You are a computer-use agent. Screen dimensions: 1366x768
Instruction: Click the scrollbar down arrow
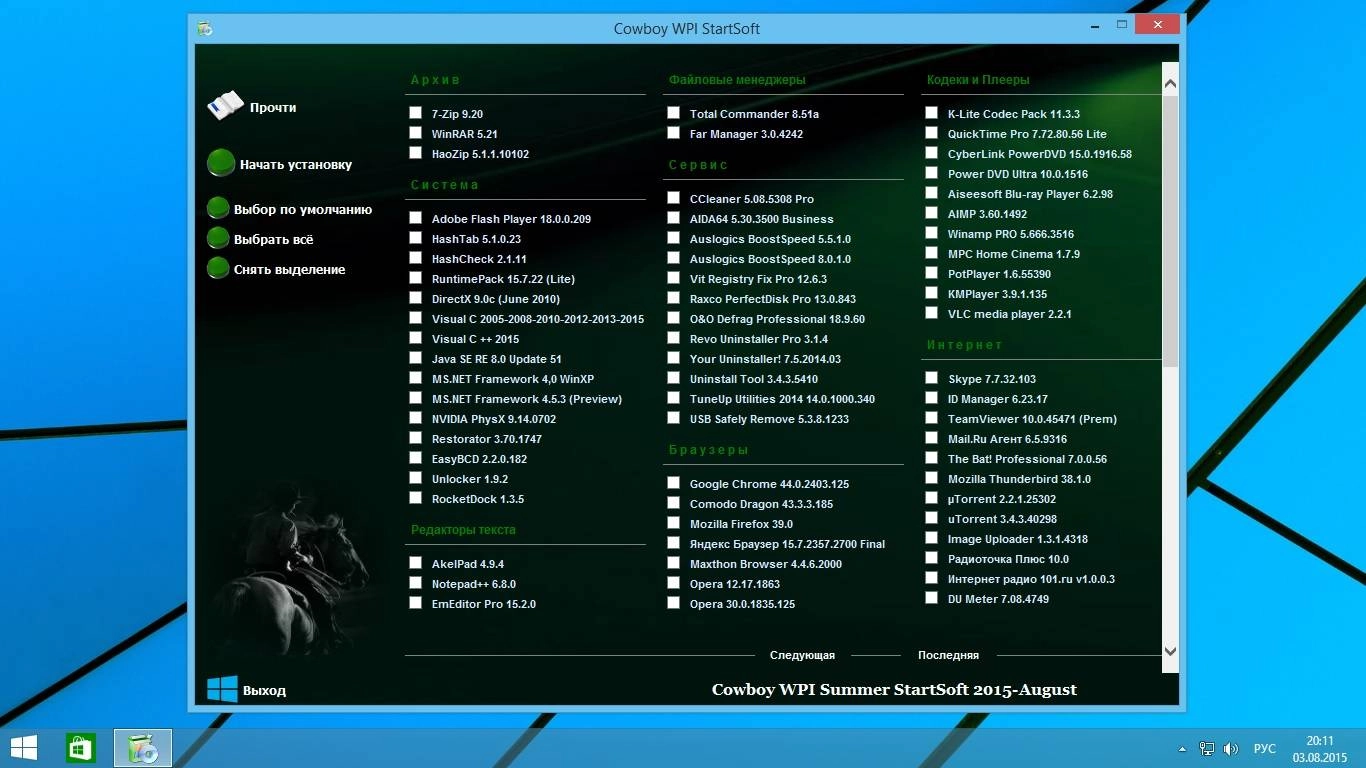coord(1171,651)
